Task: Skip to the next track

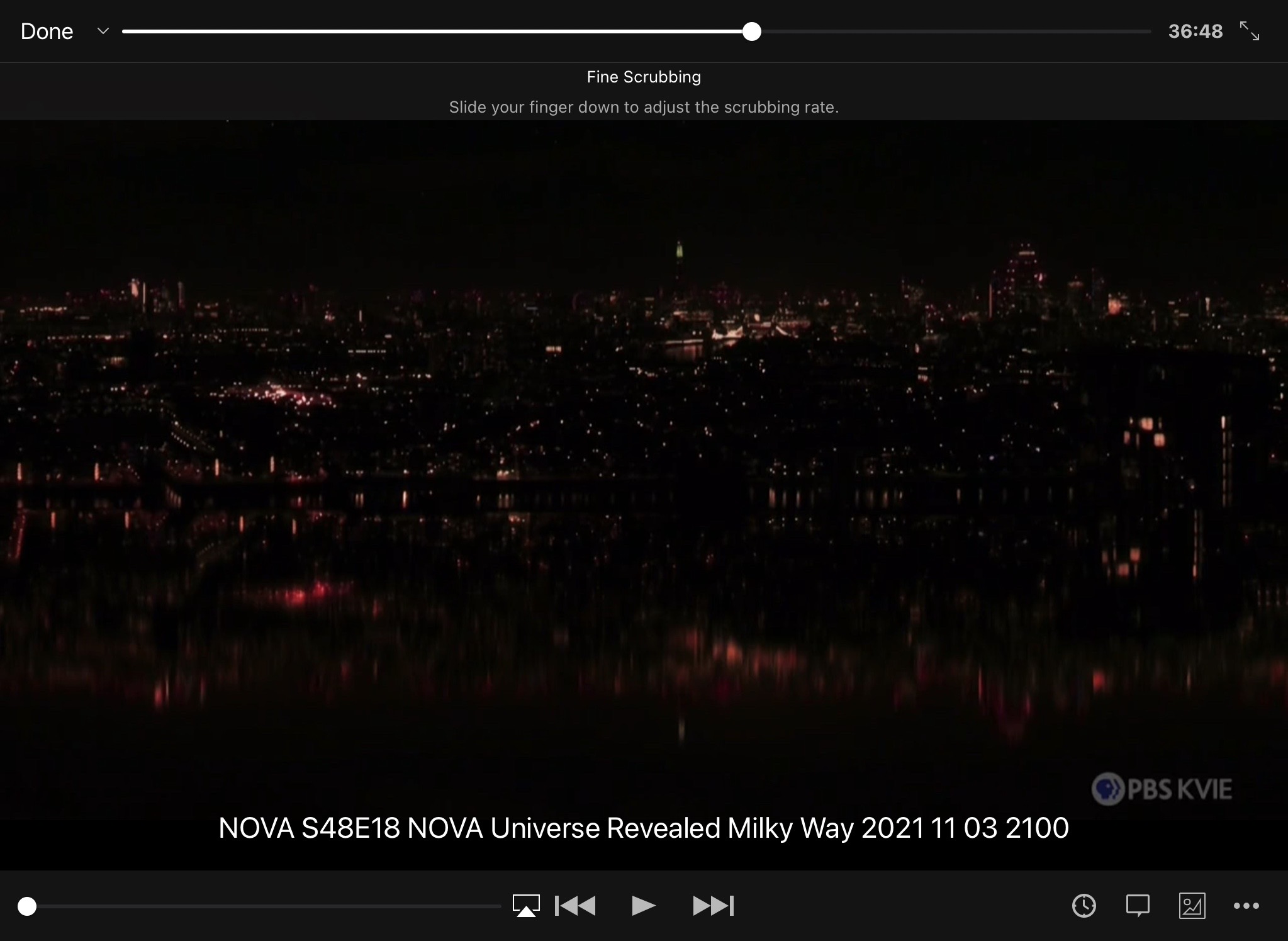Action: (713, 906)
